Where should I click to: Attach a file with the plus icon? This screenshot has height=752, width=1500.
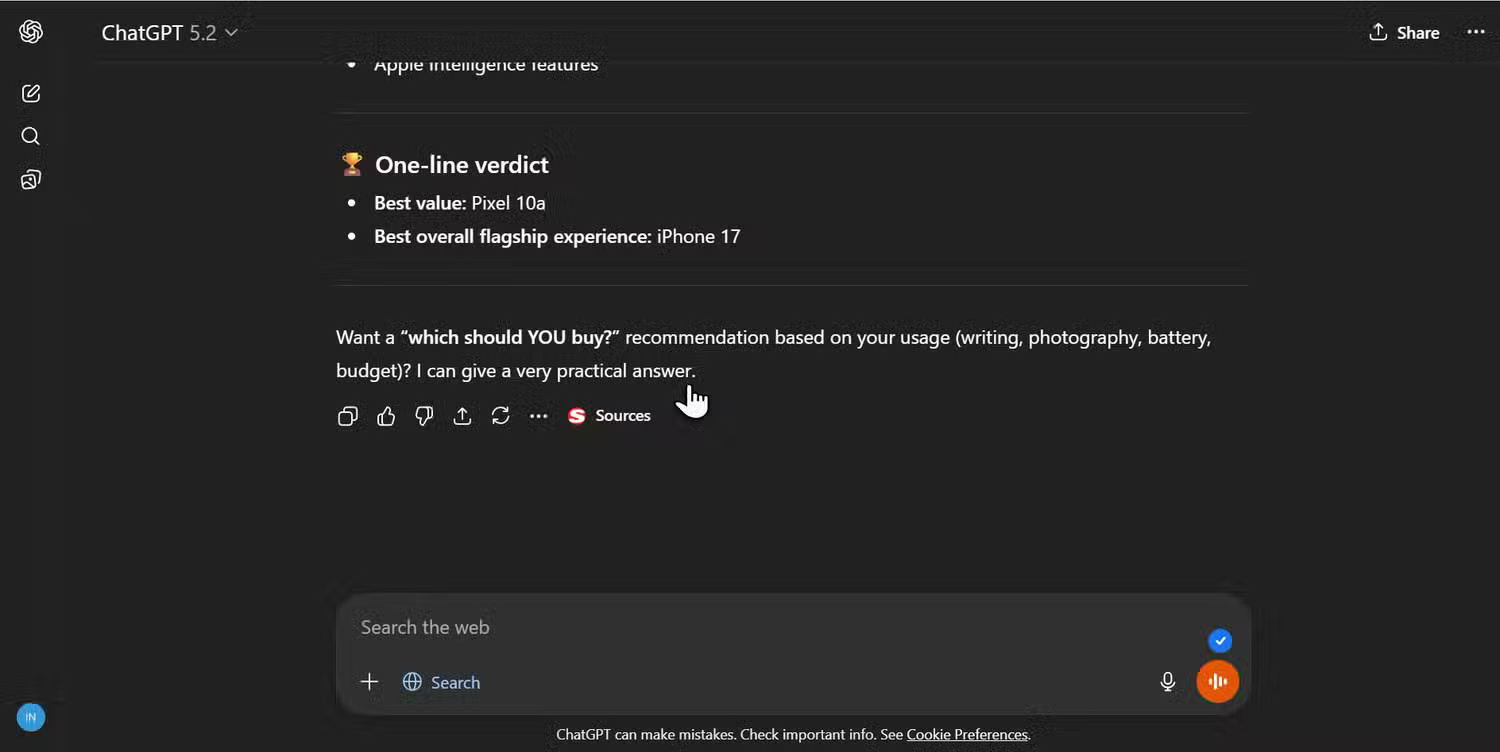coord(369,681)
